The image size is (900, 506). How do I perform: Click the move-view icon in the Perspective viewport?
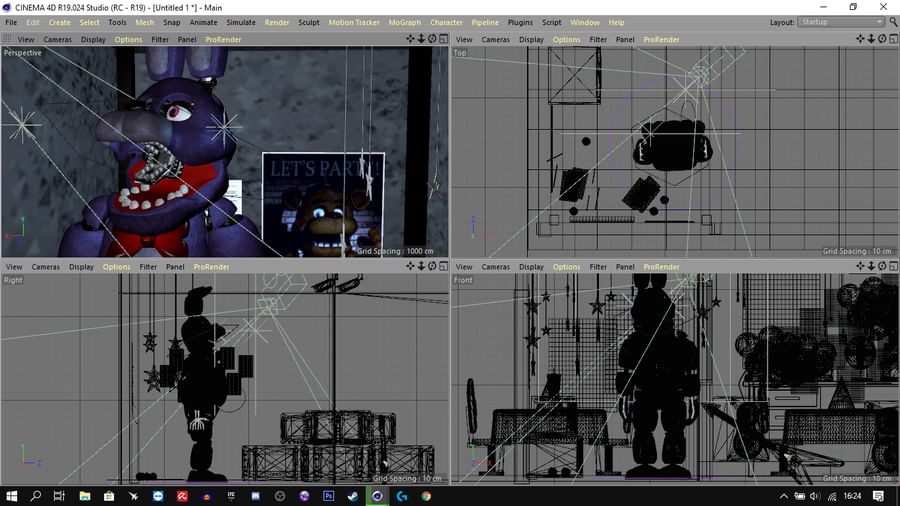(410, 39)
